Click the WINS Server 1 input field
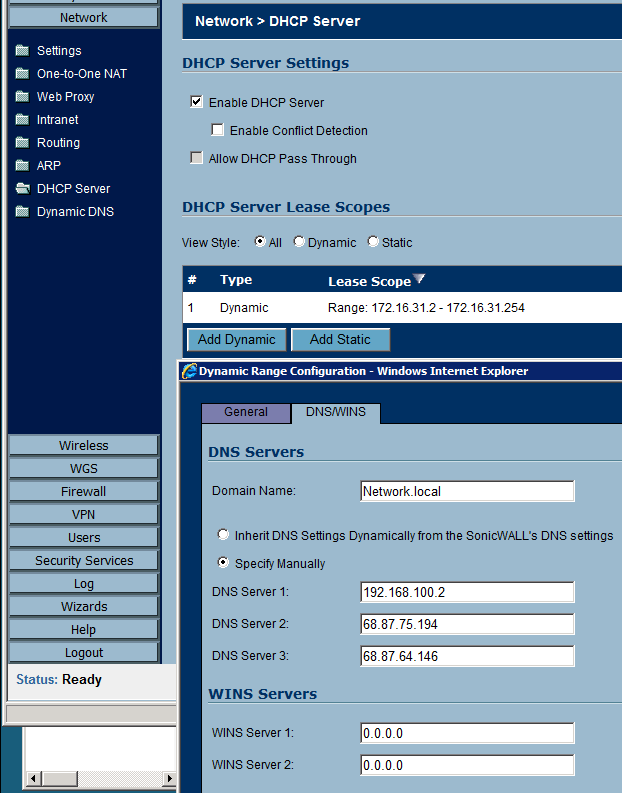 (467, 733)
